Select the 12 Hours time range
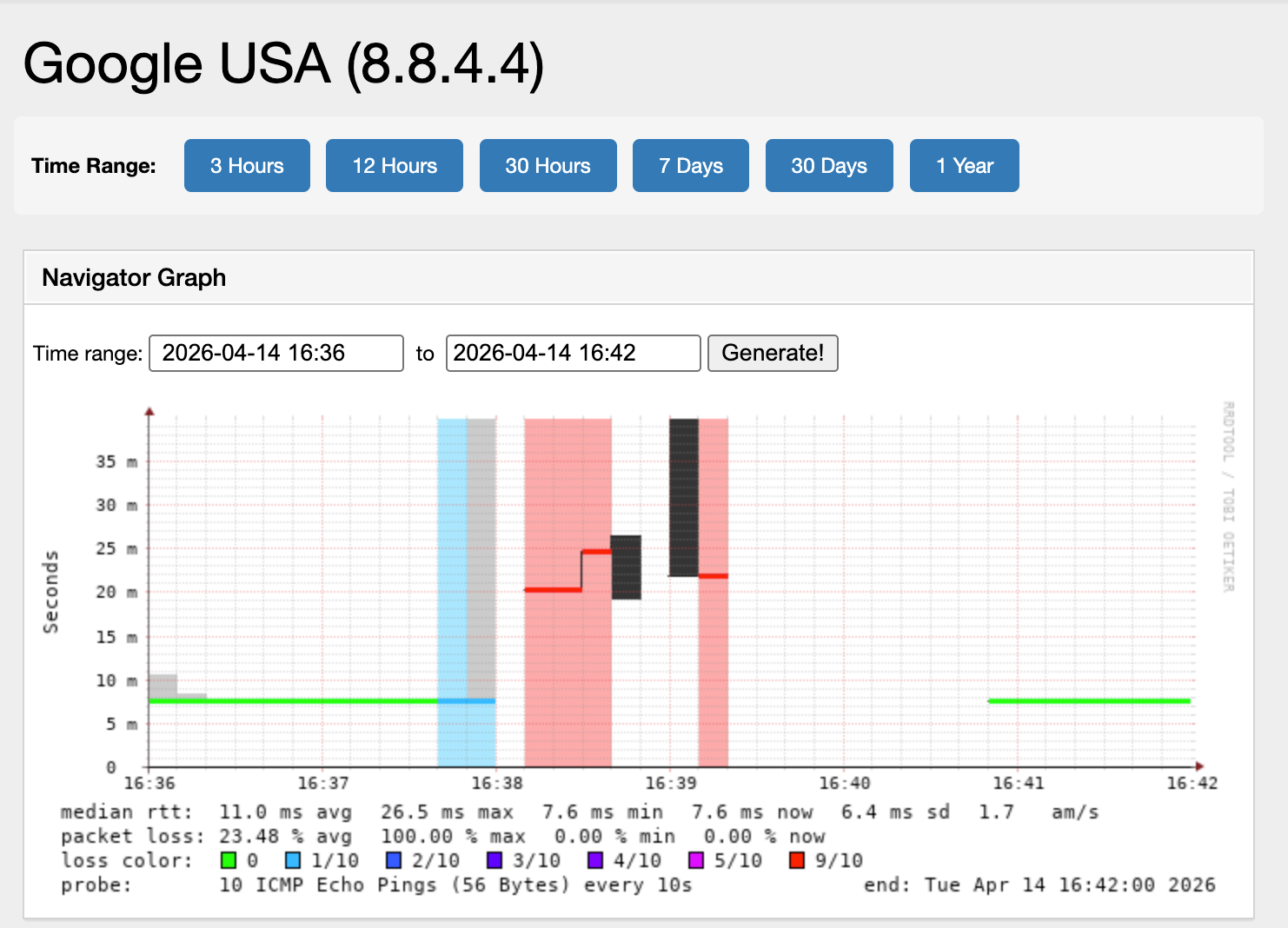This screenshot has width=1288, height=928. [394, 165]
